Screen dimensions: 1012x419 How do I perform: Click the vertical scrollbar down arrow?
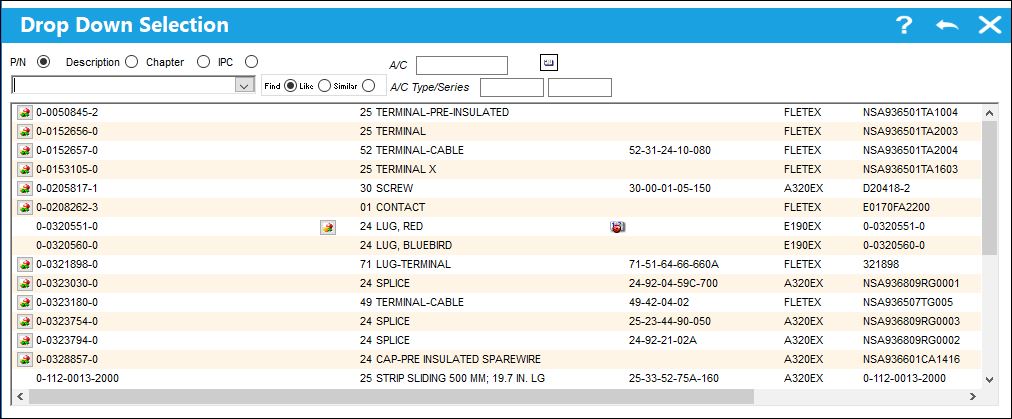(x=989, y=380)
